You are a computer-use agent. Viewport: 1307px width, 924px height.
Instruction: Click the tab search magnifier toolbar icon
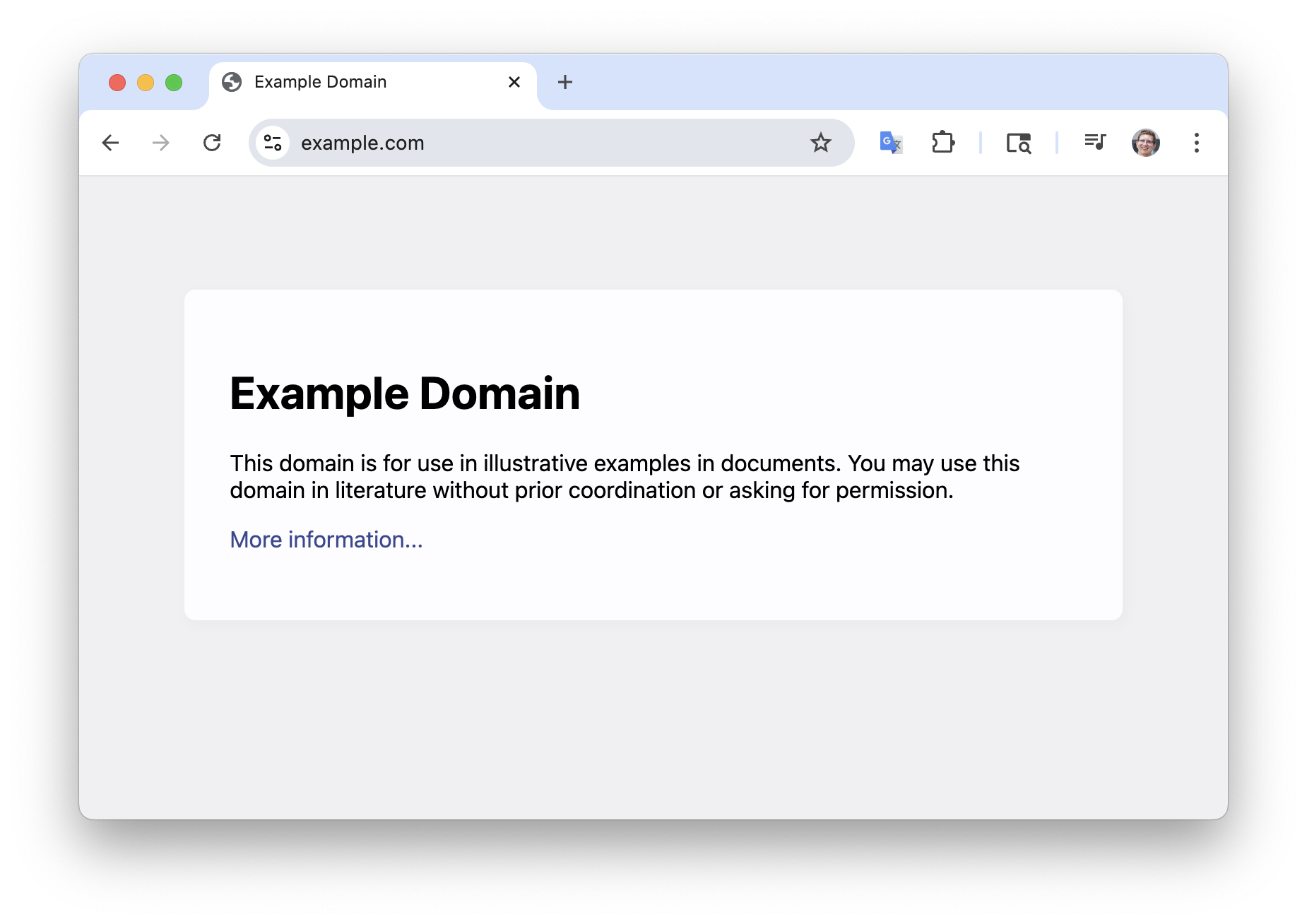(x=1018, y=143)
